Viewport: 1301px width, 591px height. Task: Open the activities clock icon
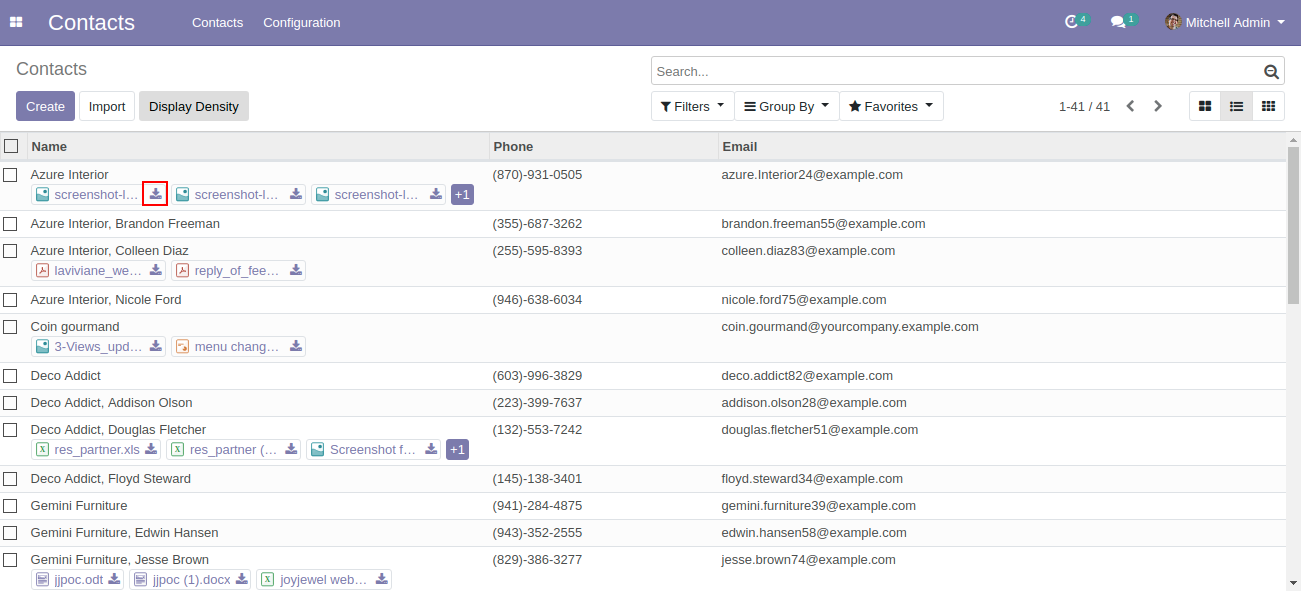(x=1072, y=22)
